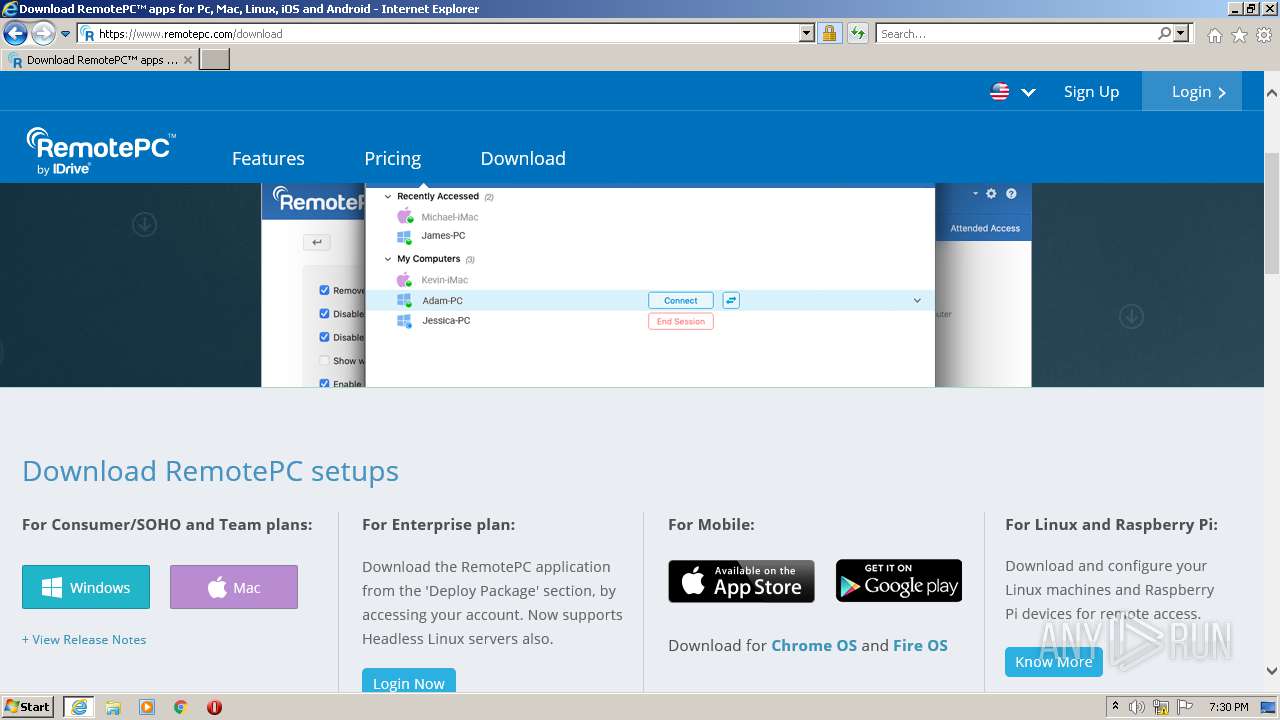Open Internet Explorer taskbar icon
The height and width of the screenshot is (720, 1280).
pyautogui.click(x=79, y=707)
